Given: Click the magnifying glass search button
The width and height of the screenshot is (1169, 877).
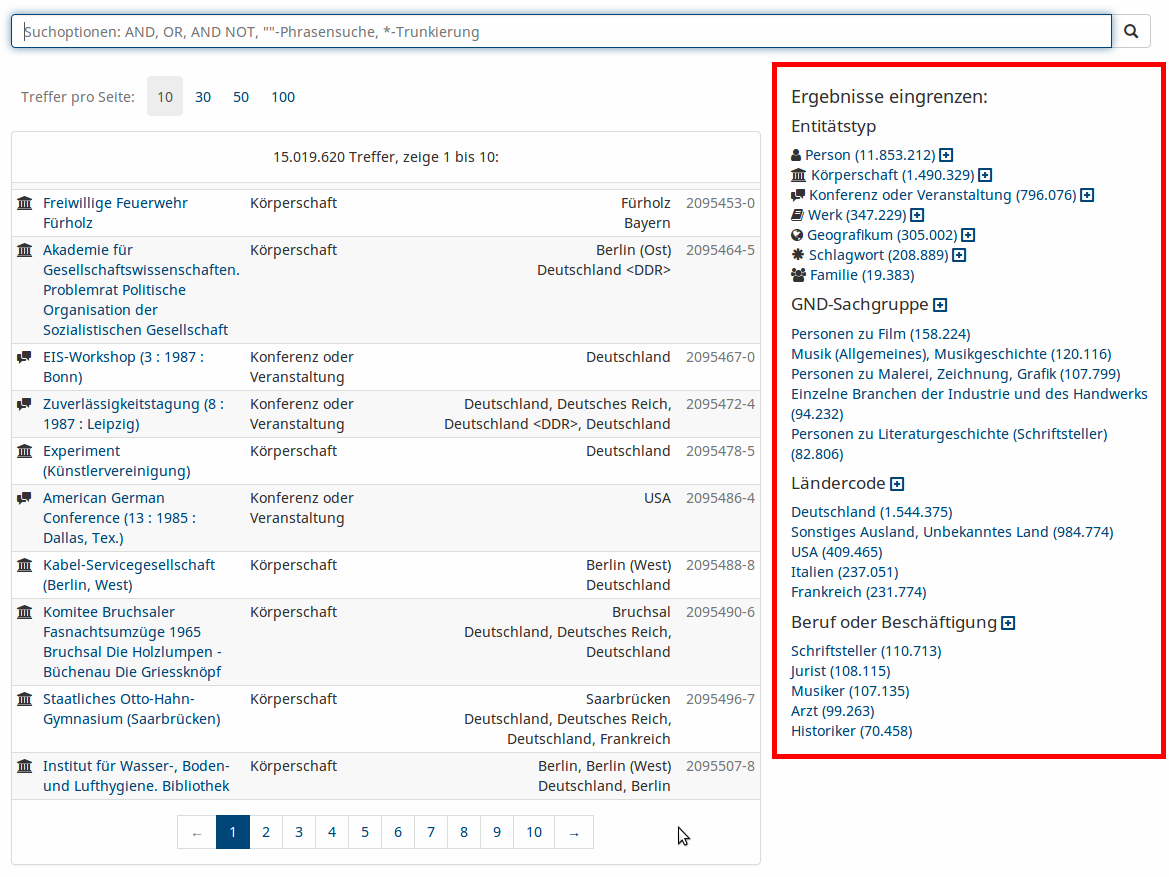Looking at the screenshot, I should (1131, 31).
